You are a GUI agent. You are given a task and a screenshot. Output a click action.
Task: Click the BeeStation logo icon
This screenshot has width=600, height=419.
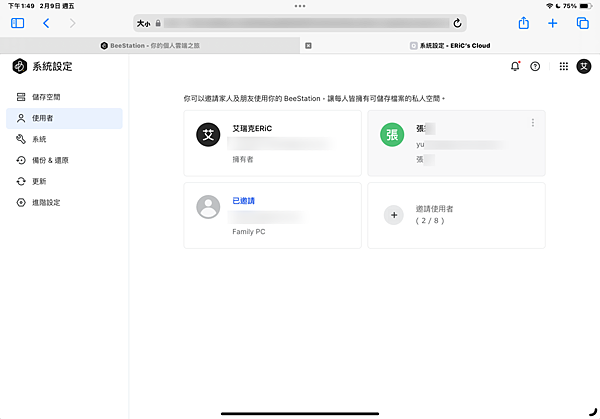(x=19, y=66)
